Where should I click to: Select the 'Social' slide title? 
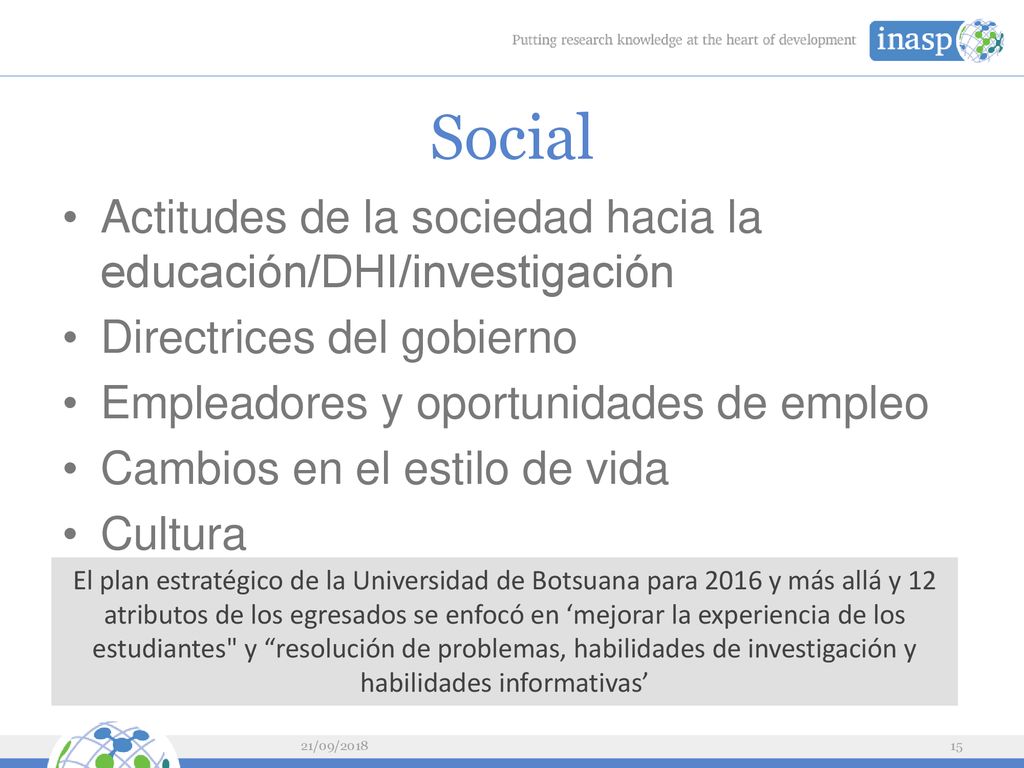tap(511, 137)
